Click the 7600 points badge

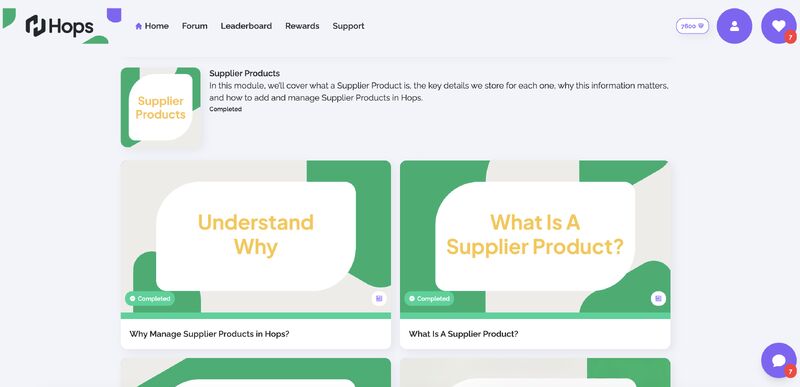click(x=692, y=26)
